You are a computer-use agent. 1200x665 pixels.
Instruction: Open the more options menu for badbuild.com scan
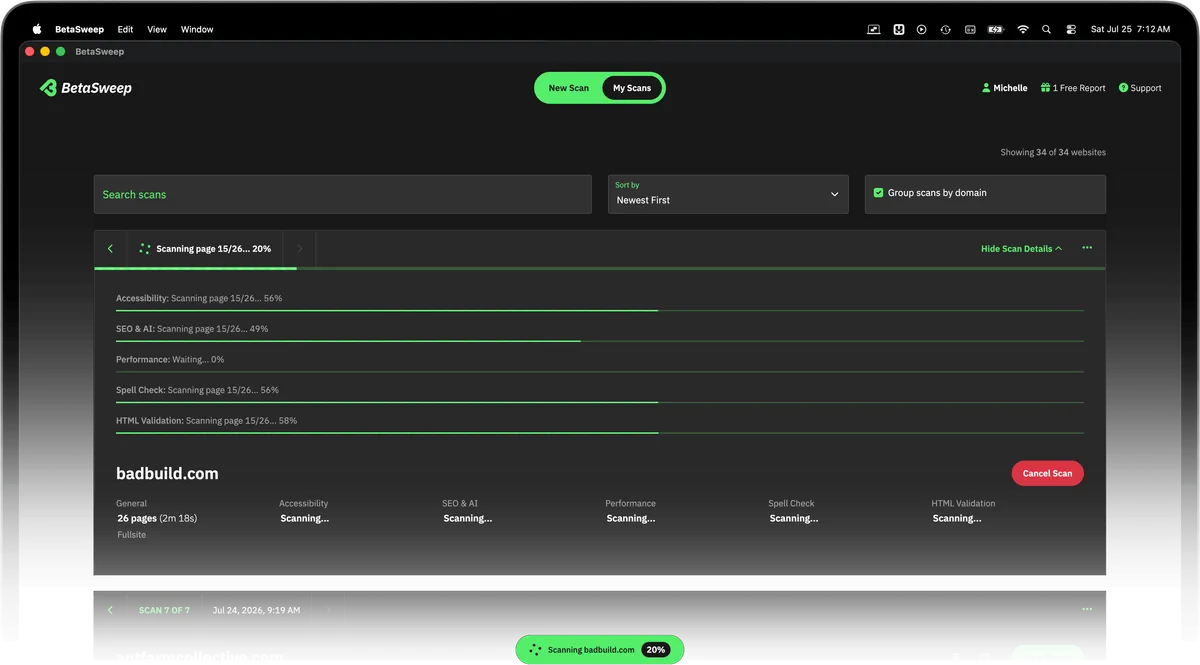pyautogui.click(x=1087, y=248)
